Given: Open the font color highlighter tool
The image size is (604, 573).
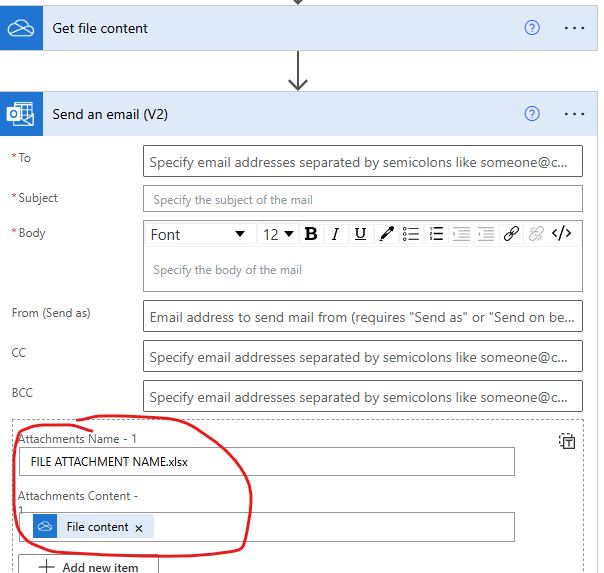Looking at the screenshot, I should click(x=386, y=234).
